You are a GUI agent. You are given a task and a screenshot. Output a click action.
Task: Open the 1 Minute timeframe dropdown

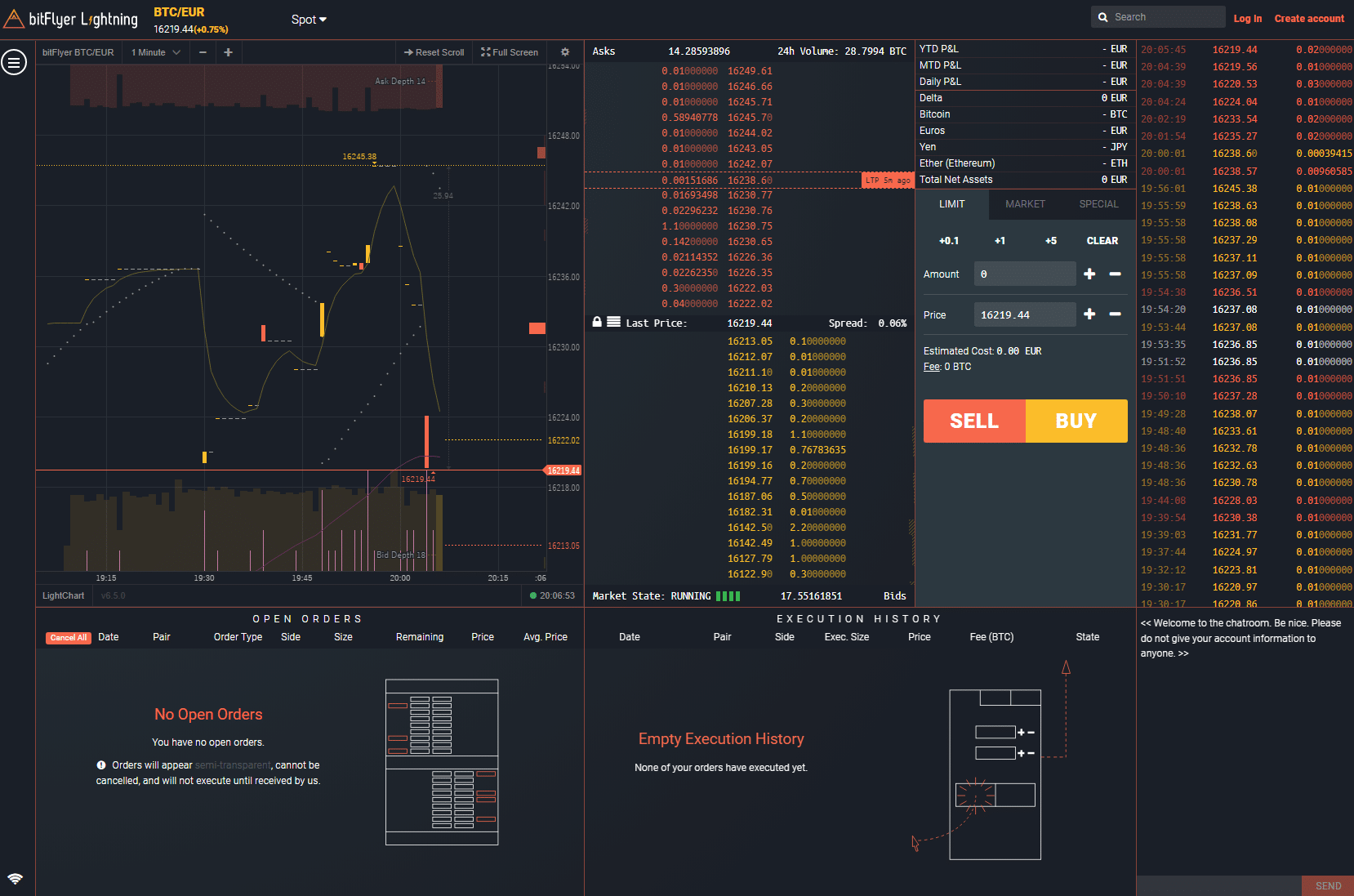click(x=156, y=52)
